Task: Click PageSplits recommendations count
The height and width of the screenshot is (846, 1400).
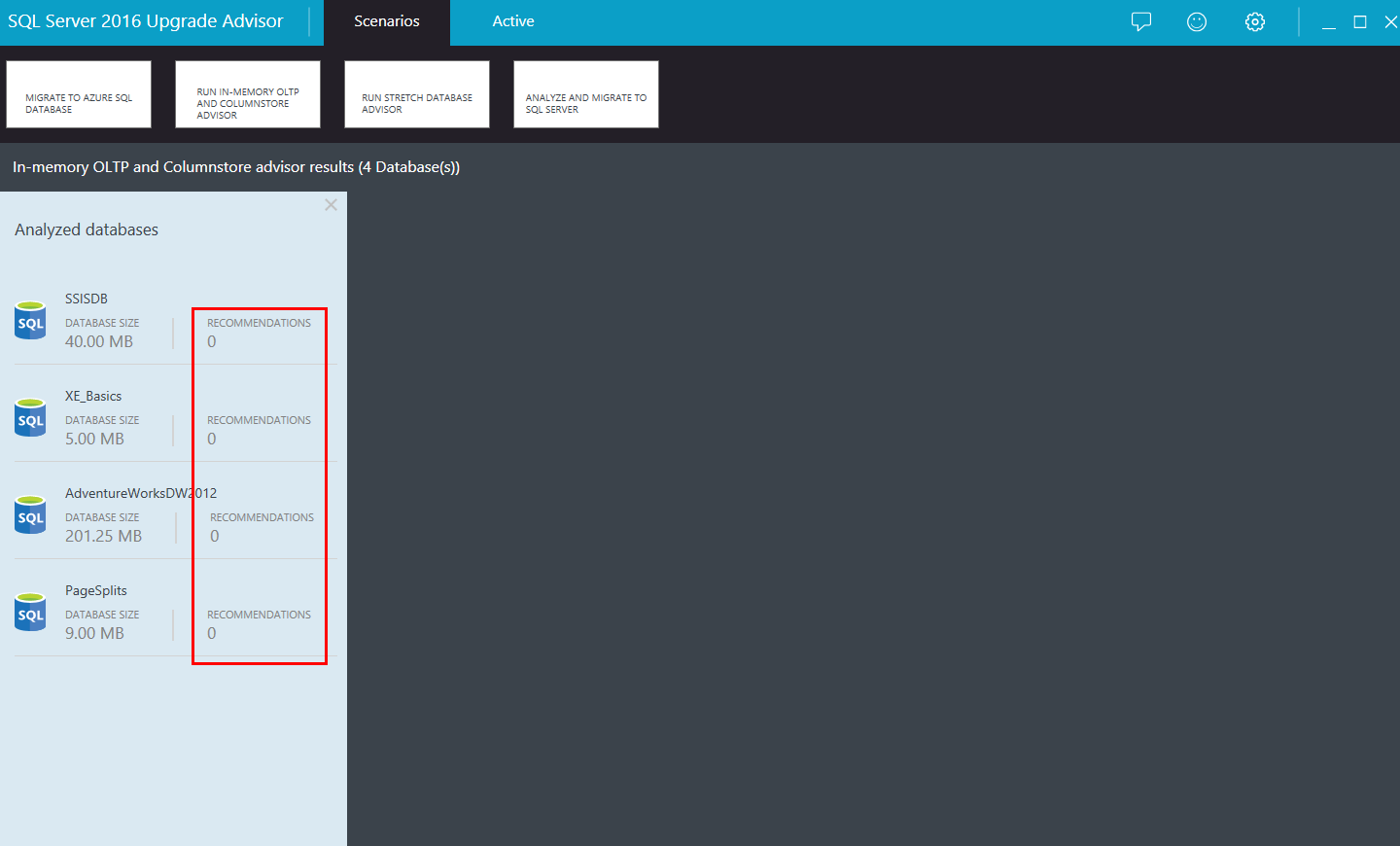Action: [x=212, y=633]
